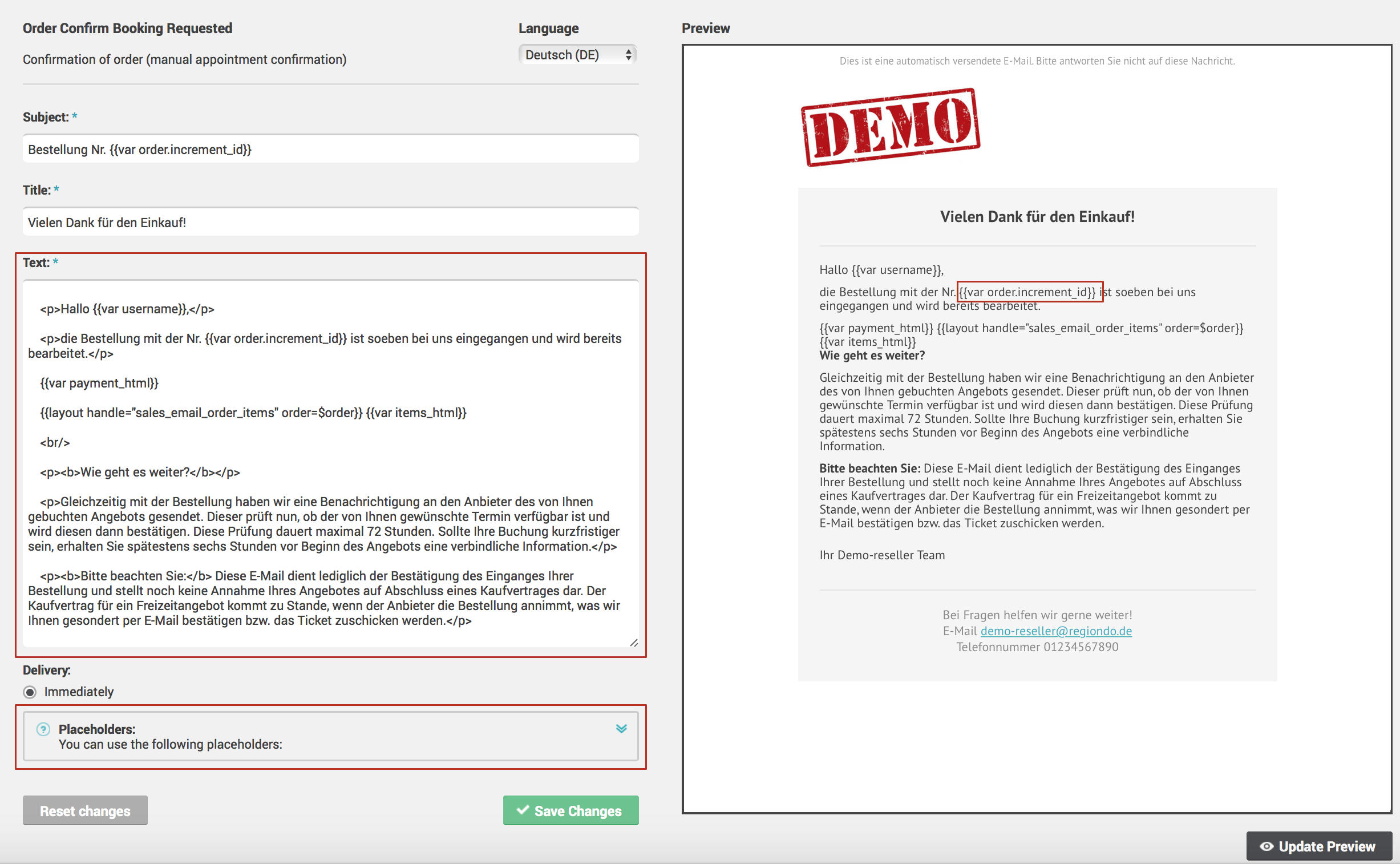This screenshot has height=864, width=1400.
Task: Select the Immediately delivery radio button
Action: [30, 692]
